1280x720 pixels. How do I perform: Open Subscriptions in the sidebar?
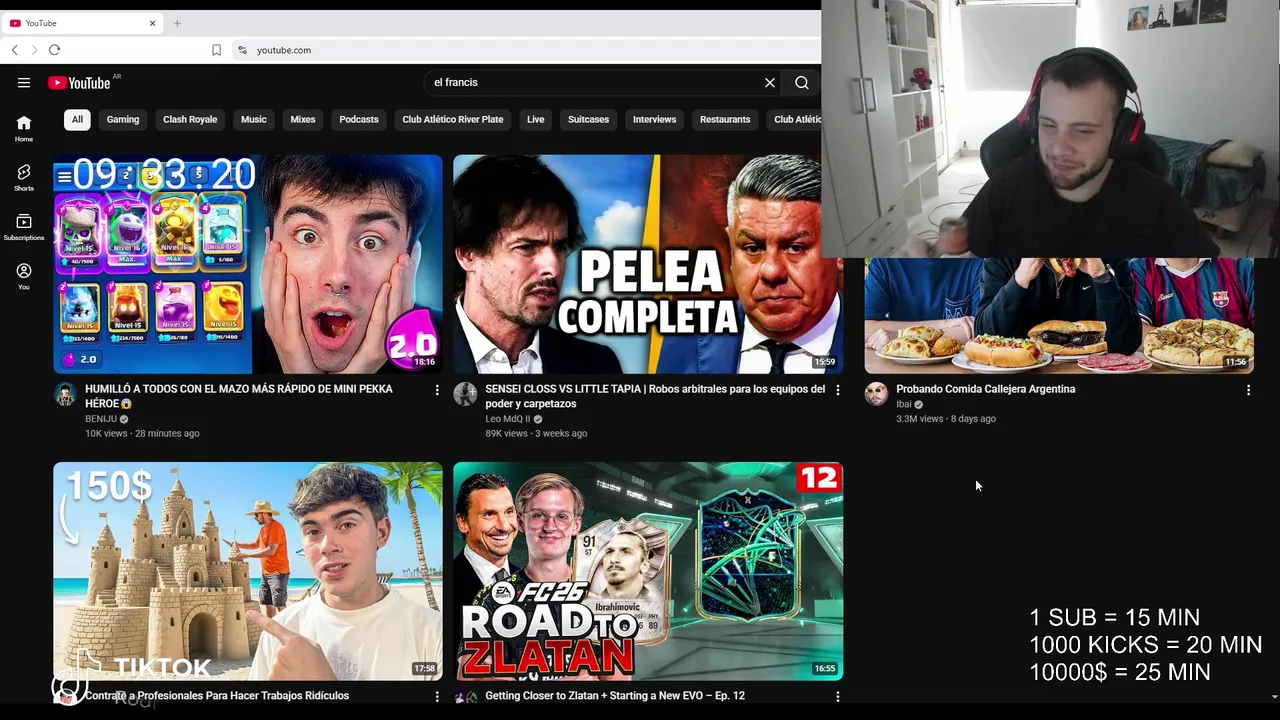(24, 227)
